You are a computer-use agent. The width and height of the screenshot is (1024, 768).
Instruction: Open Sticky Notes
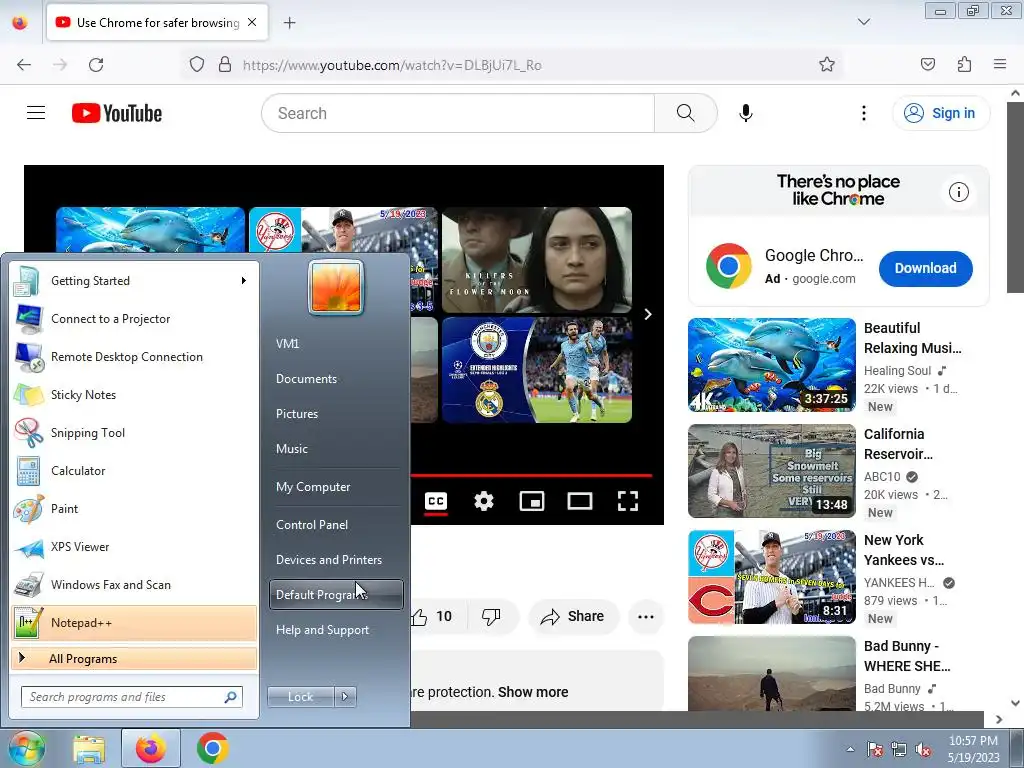(134, 394)
